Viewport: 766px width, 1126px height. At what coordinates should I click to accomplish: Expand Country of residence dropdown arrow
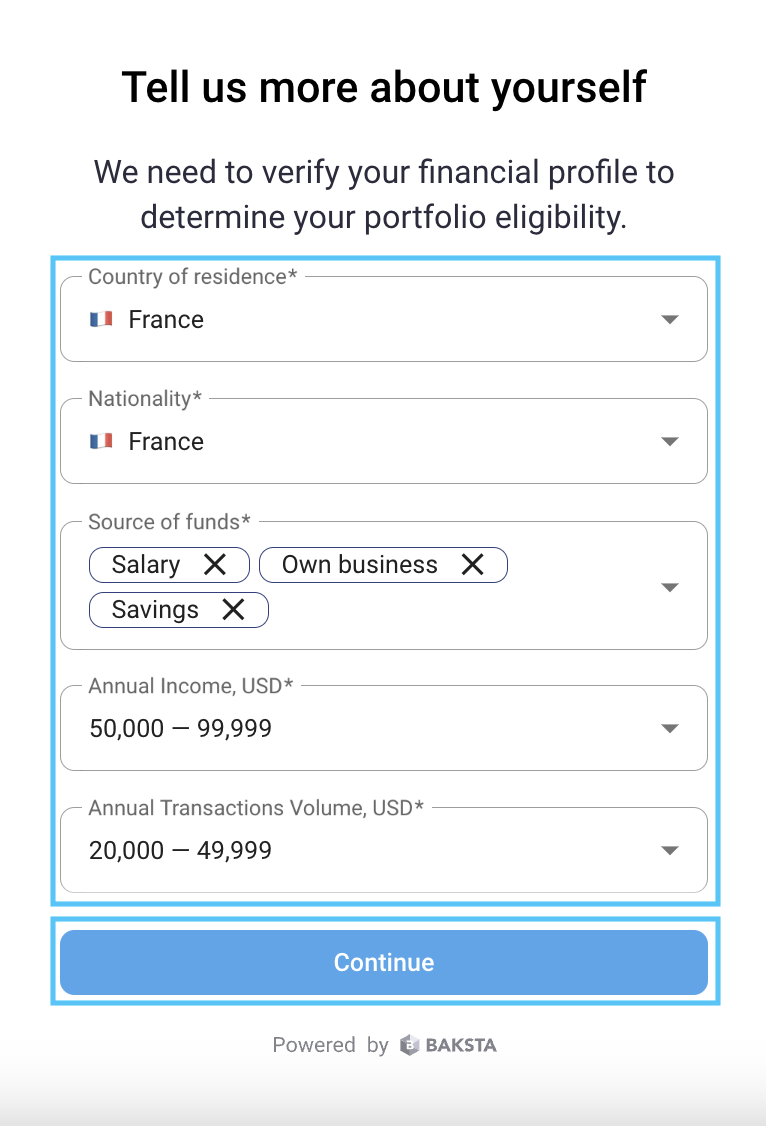pyautogui.click(x=670, y=320)
